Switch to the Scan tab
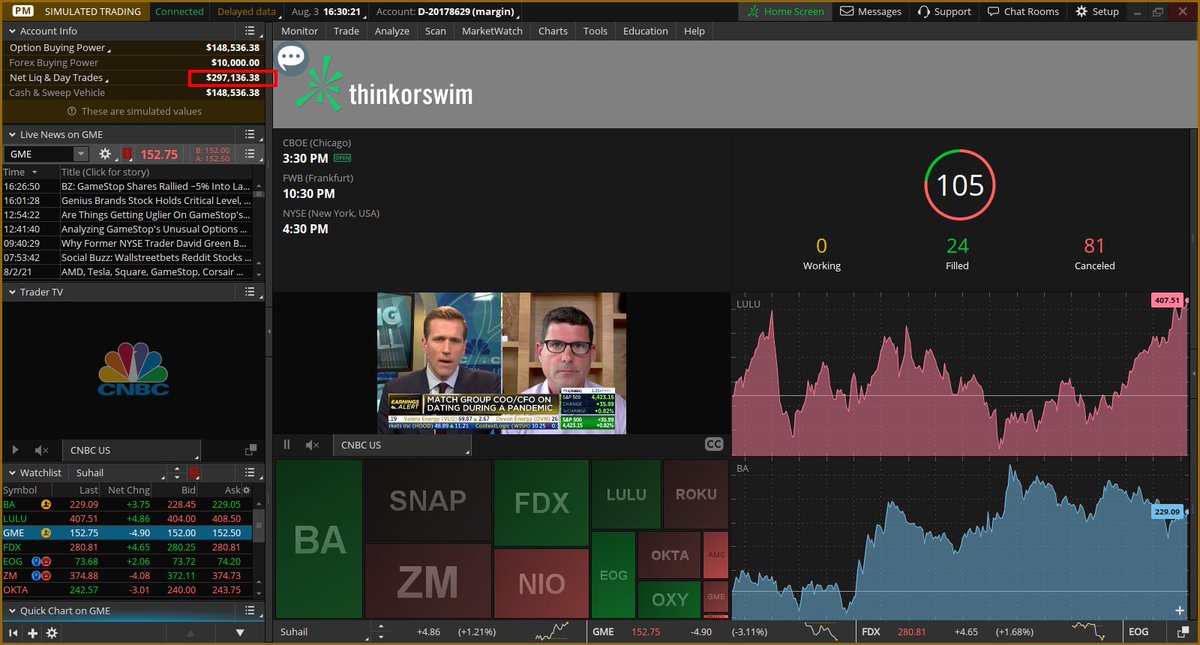Screen dimensions: 1200x645 435,31
